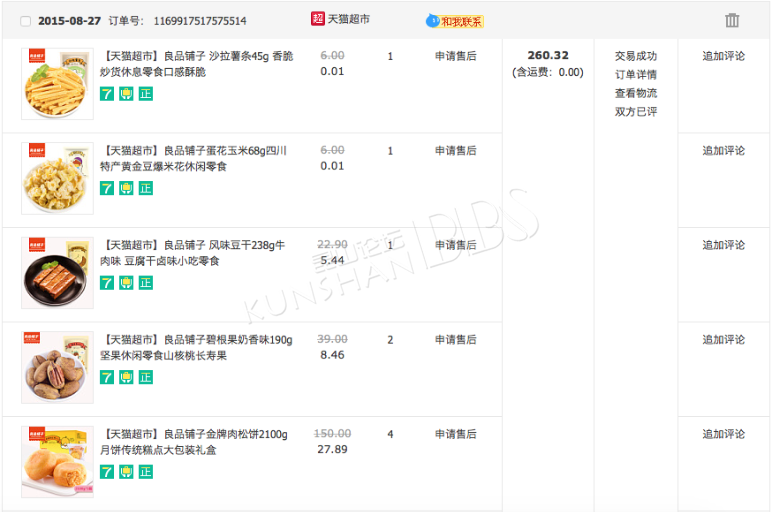Screen dimensions: 780x512
Task: Click the struck-through 150.00 original price
Action: point(332,433)
